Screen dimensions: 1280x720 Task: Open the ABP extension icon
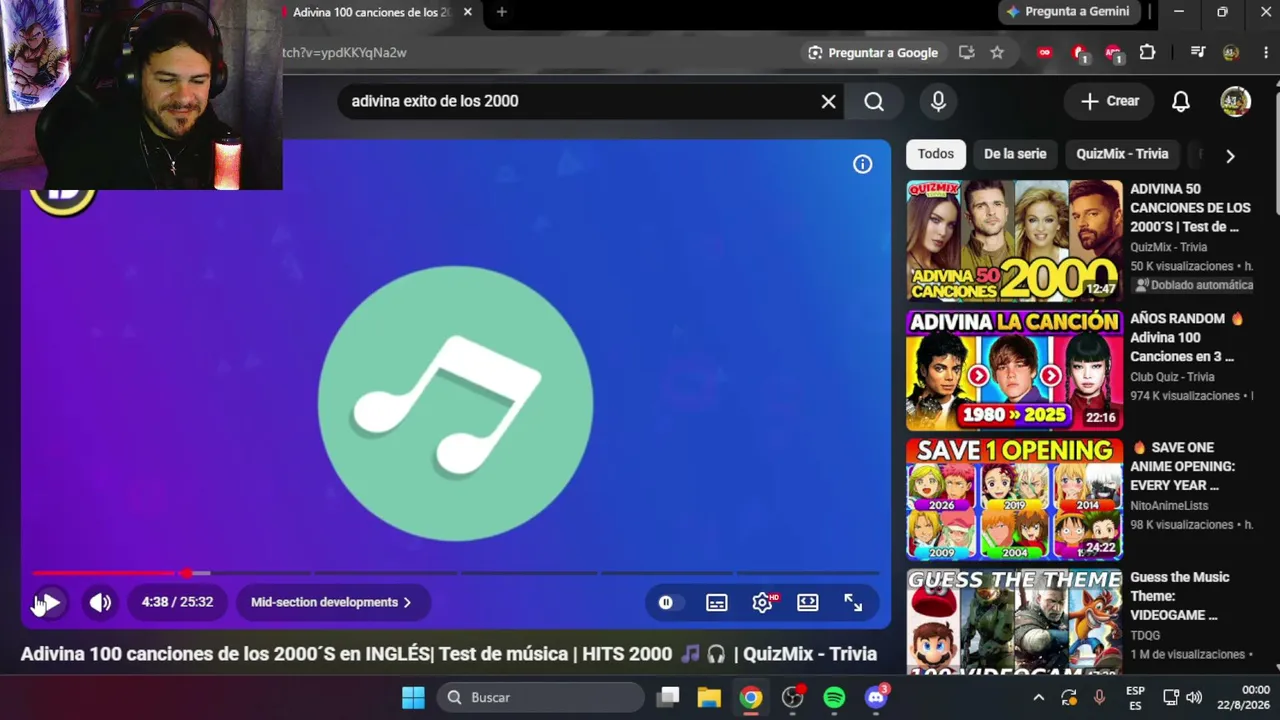coord(1113,53)
